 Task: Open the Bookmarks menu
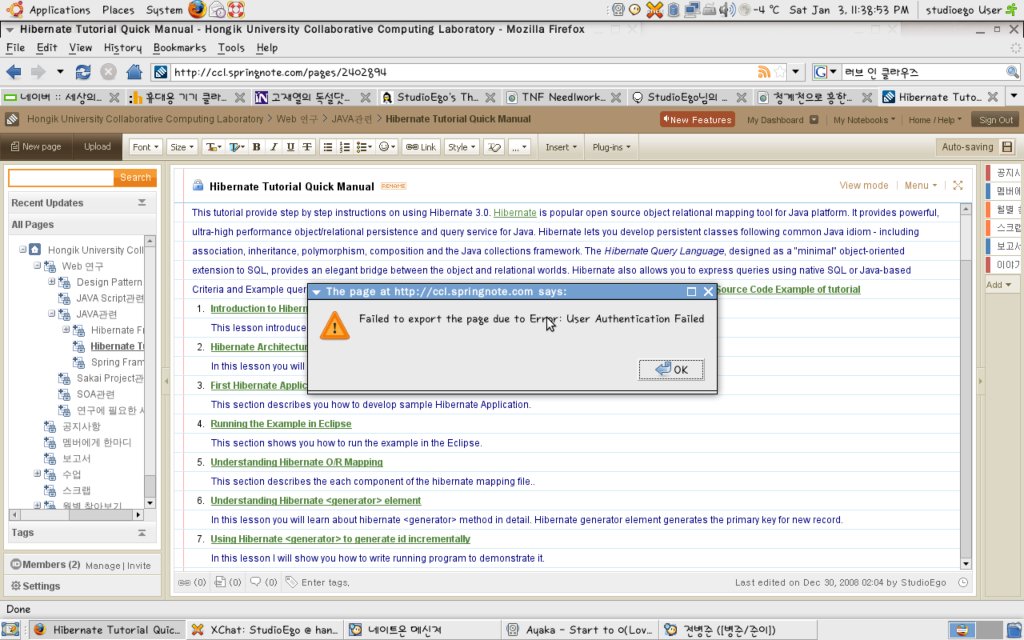pos(180,48)
